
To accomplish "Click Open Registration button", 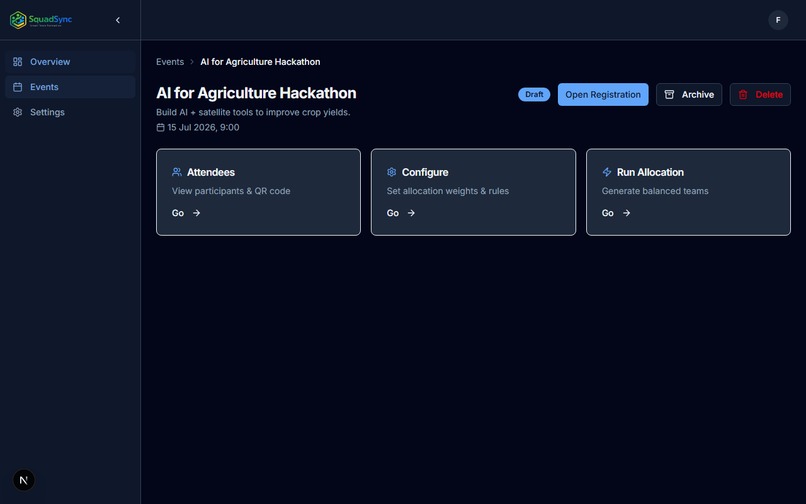I will 603,95.
